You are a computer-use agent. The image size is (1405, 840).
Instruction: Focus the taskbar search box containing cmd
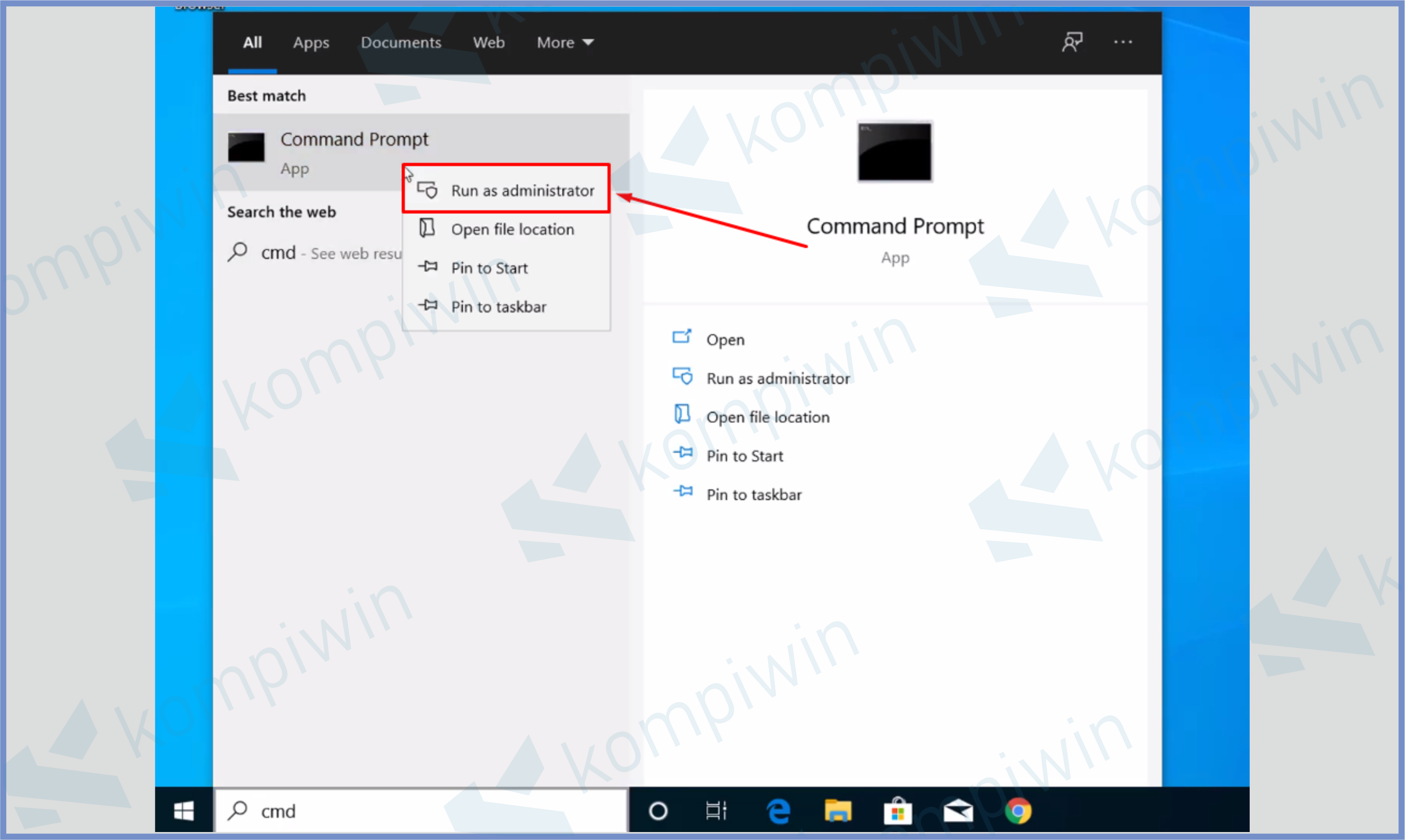(x=422, y=810)
